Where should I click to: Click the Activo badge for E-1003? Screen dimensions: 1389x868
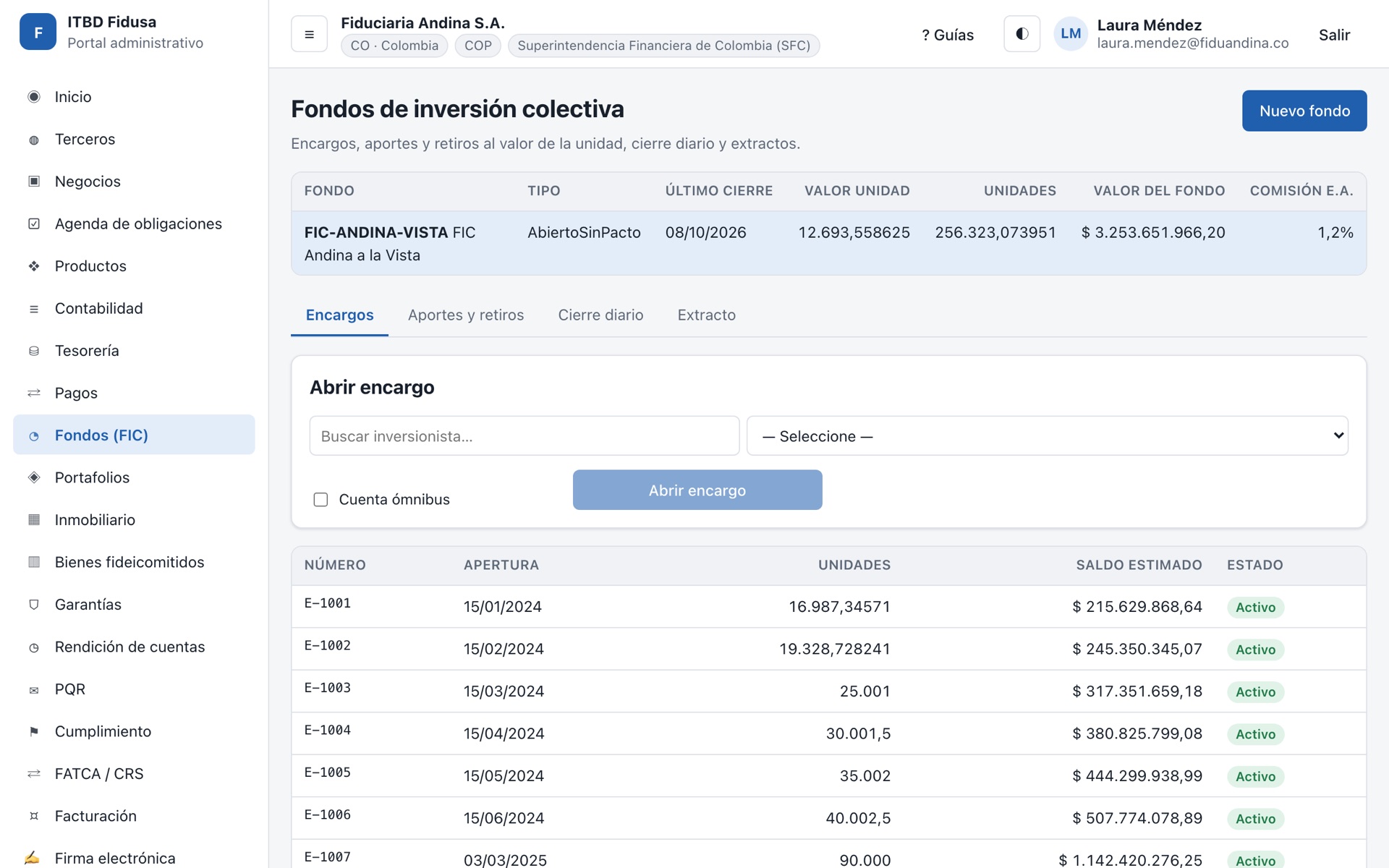click(x=1255, y=692)
